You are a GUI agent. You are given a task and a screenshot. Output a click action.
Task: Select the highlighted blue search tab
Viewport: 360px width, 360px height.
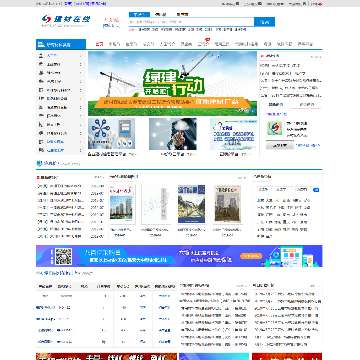139,15
